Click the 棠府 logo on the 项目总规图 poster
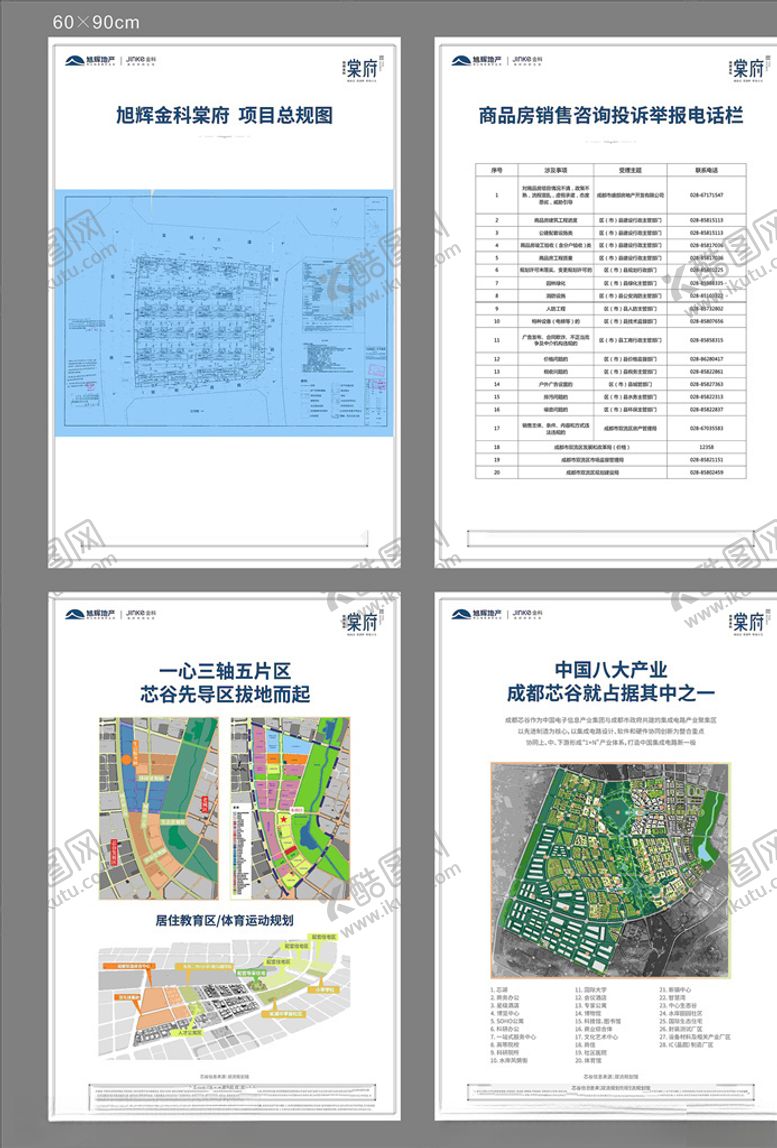Screen dimensions: 777x1148 (x=362, y=68)
